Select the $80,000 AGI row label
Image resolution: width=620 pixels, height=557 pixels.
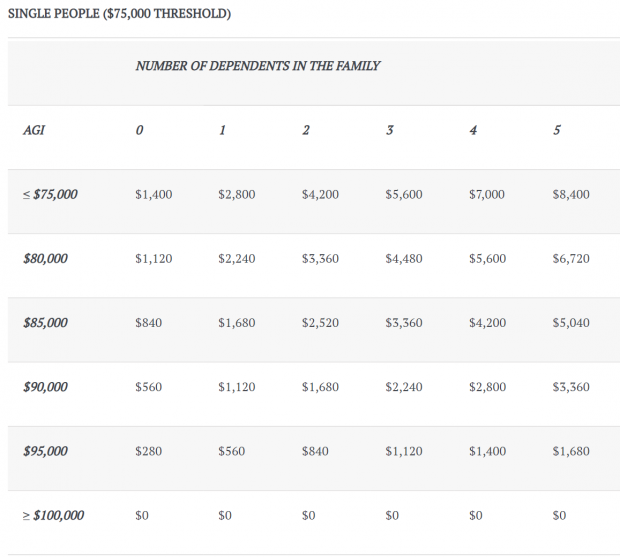[45, 259]
